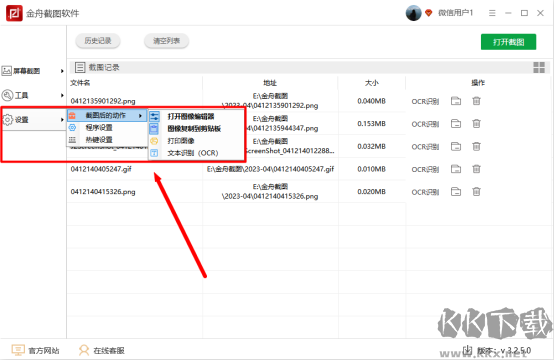Viewport: 554px width, 360px height.
Task: Click the 0.020MB size cell
Action: pos(371,191)
